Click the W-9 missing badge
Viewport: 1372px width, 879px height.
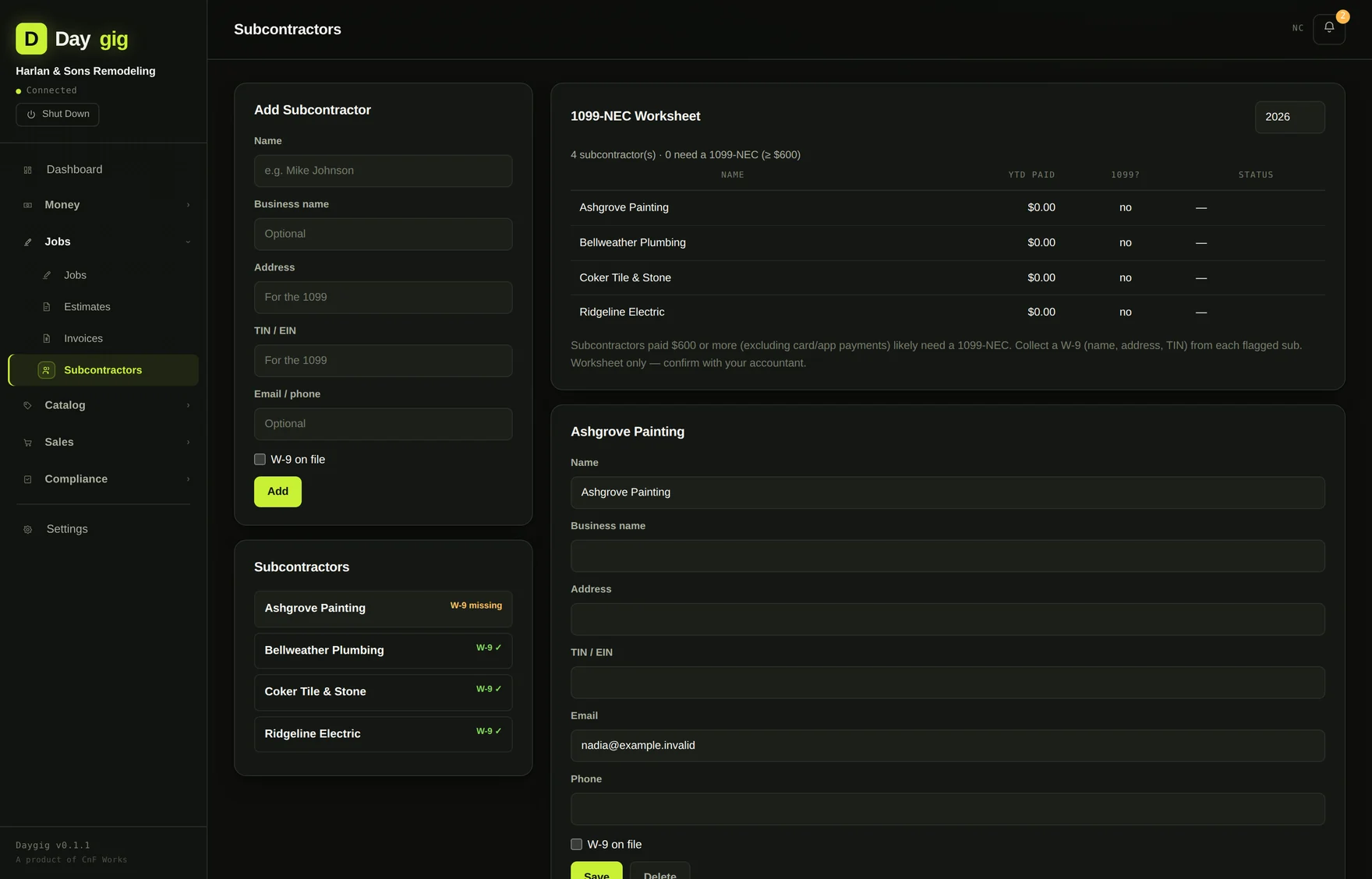[476, 605]
